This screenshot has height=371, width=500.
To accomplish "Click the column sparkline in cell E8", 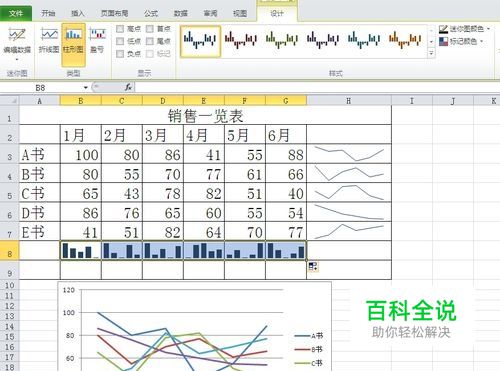I will (204, 250).
